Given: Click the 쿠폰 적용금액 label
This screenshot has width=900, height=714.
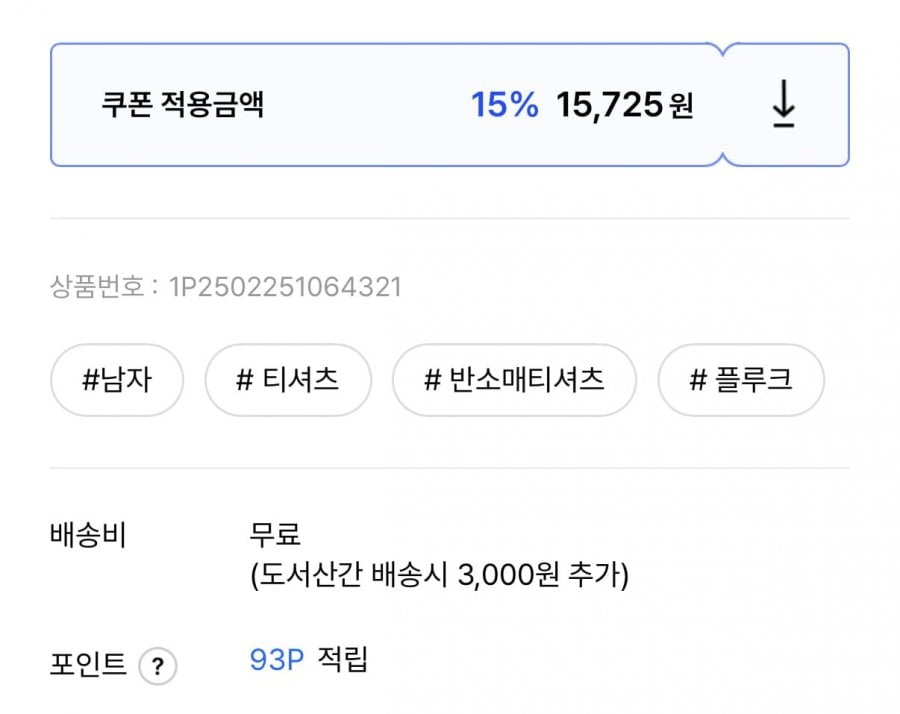Looking at the screenshot, I should (182, 105).
